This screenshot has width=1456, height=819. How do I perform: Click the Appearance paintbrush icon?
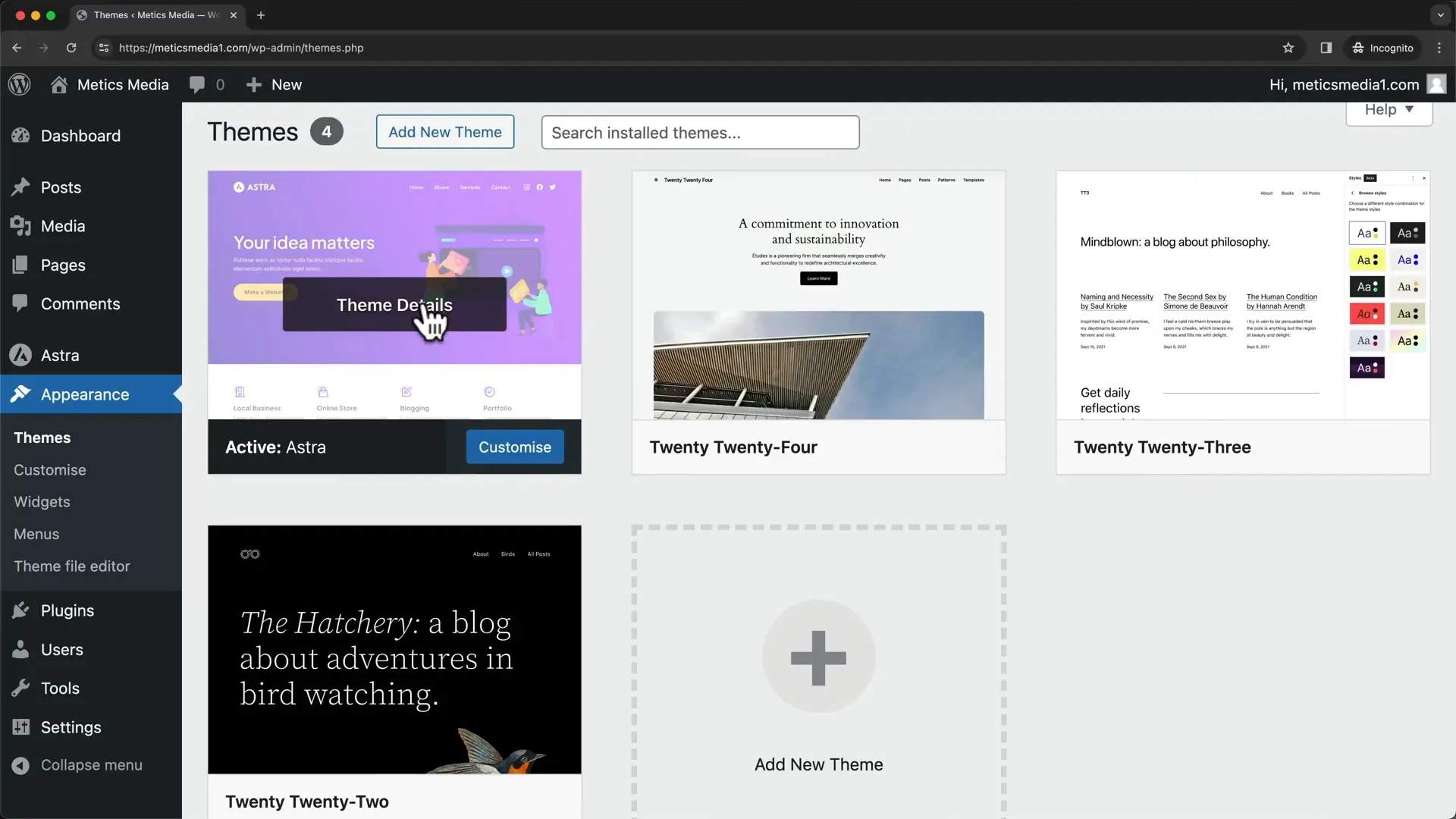20,394
